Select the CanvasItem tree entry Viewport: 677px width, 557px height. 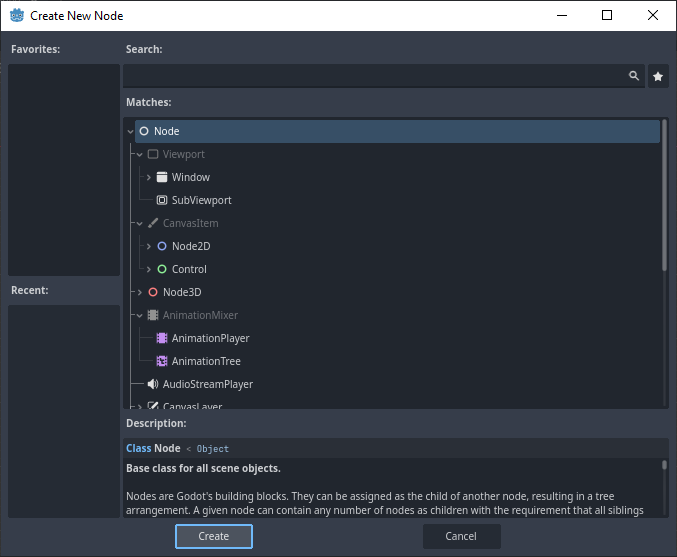[x=190, y=223]
